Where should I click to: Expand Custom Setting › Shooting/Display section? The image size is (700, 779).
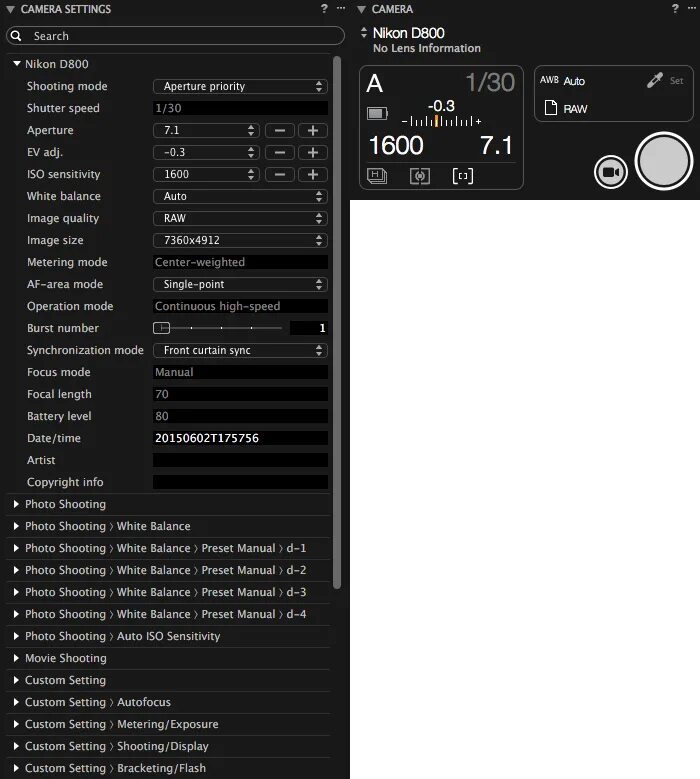point(16,746)
